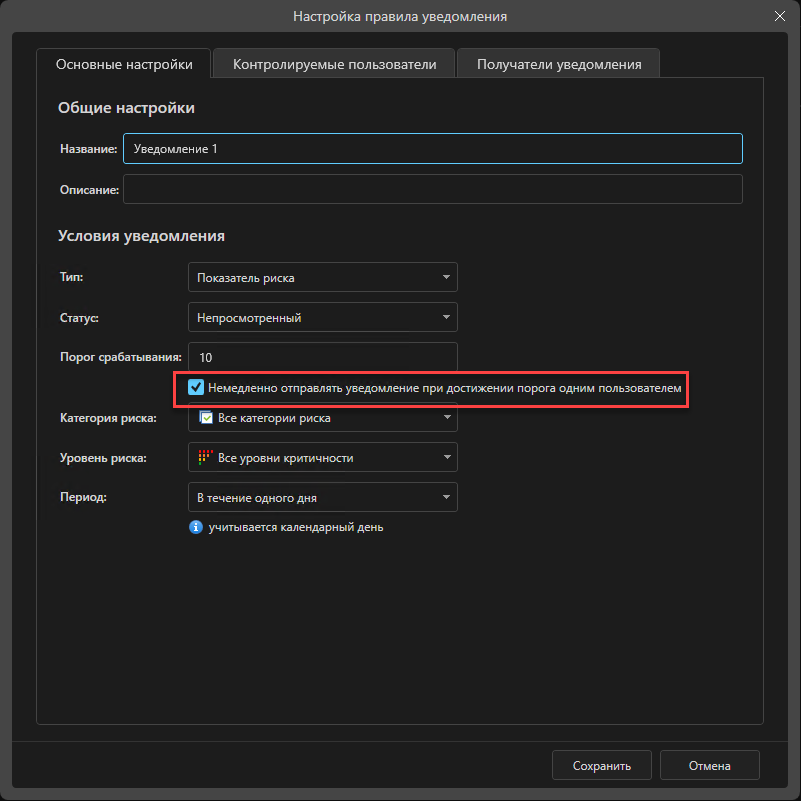The image size is (801, 801).
Task: Click the Отмена button
Action: tap(709, 766)
